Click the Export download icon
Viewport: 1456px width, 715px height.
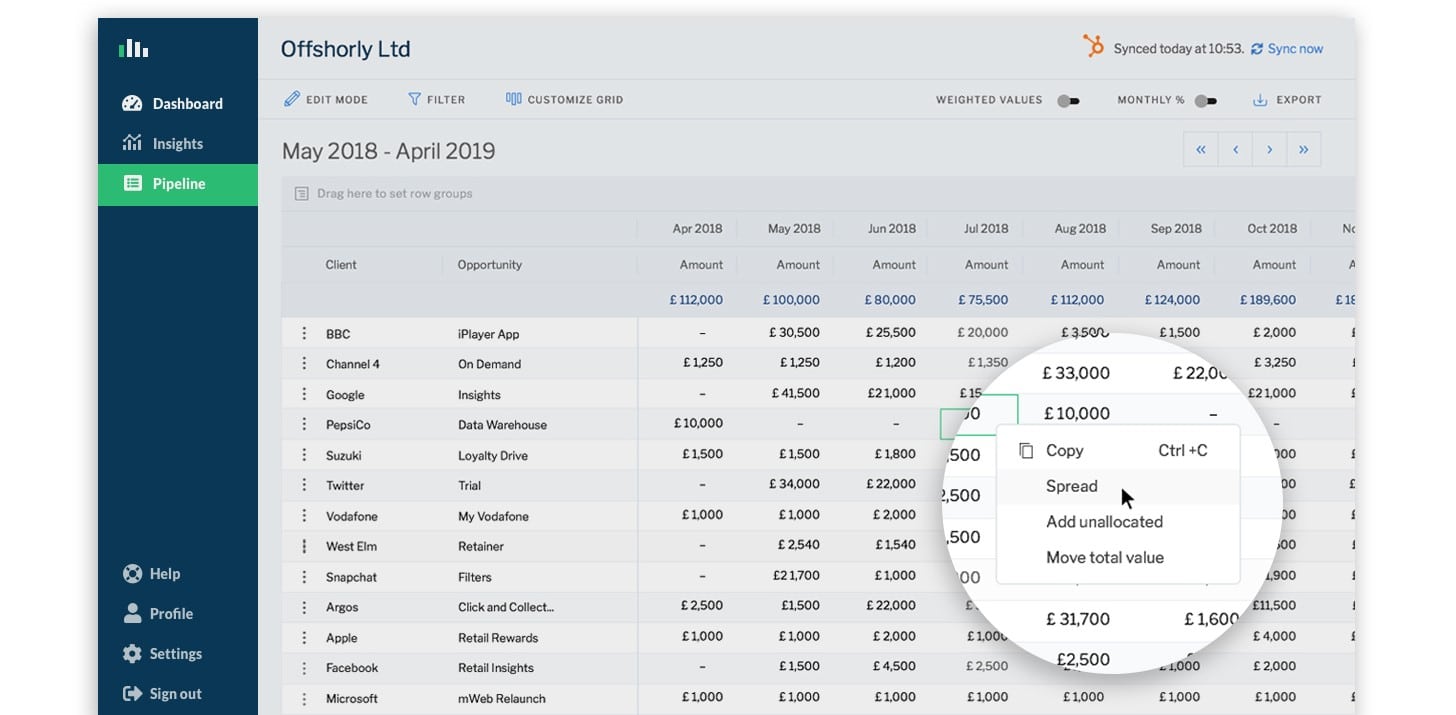(1260, 100)
